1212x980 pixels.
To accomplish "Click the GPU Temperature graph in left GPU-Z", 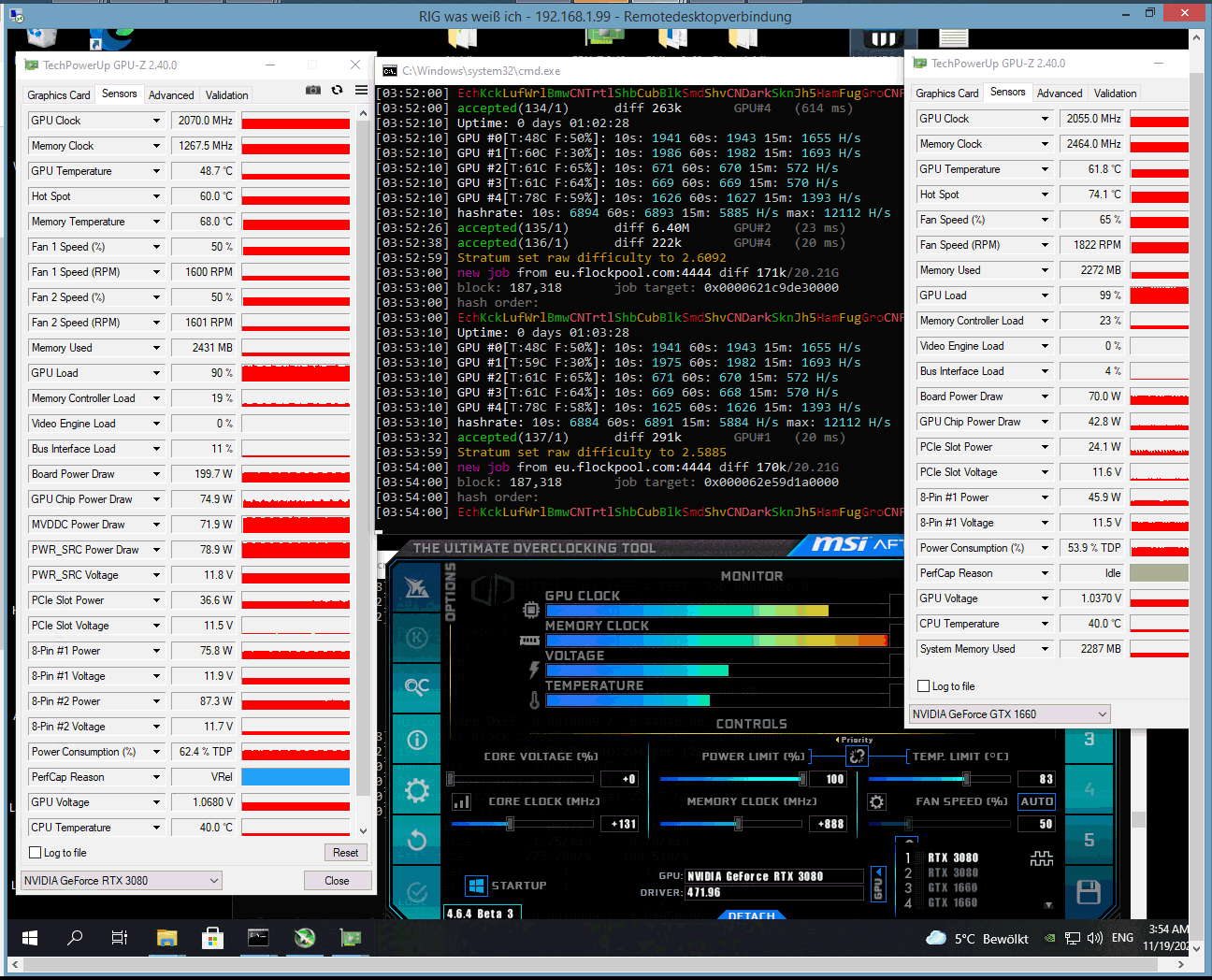I will tap(296, 171).
